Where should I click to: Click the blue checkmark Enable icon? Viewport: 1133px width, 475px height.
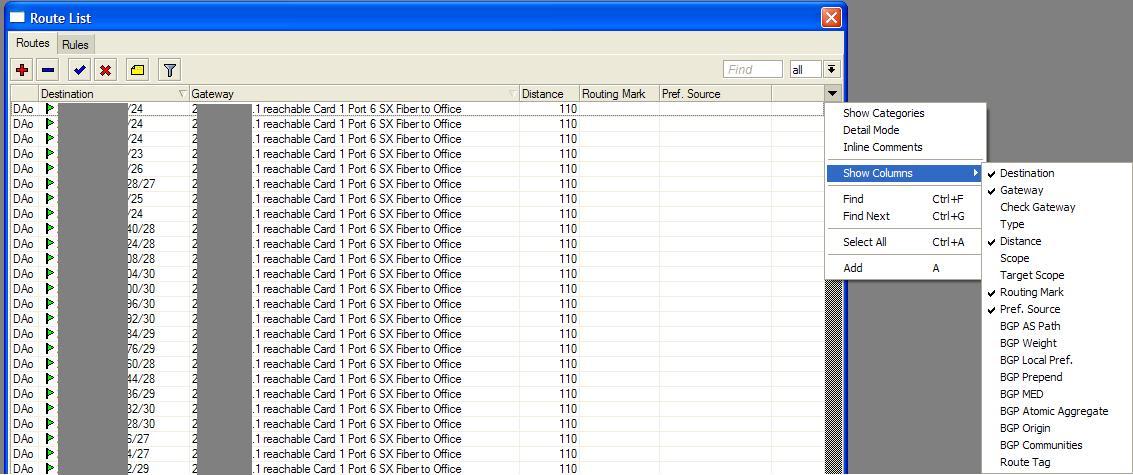click(x=80, y=70)
